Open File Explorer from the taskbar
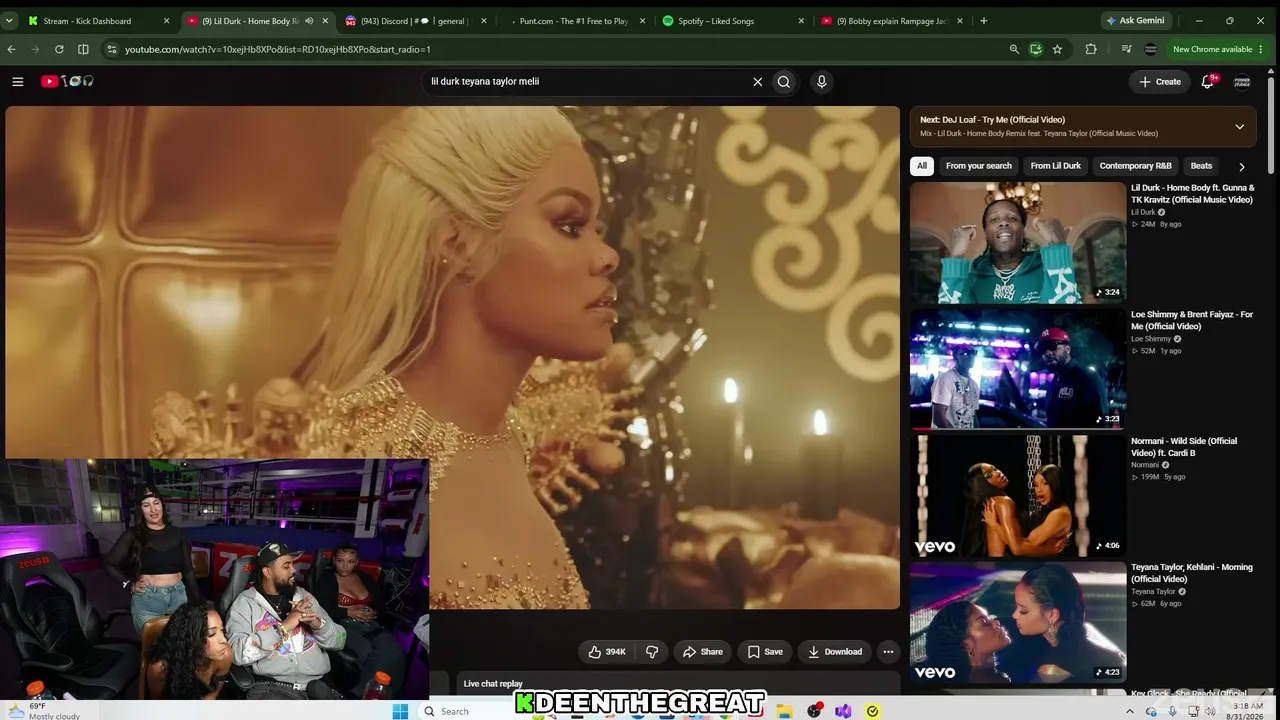The width and height of the screenshot is (1280, 720). (785, 711)
